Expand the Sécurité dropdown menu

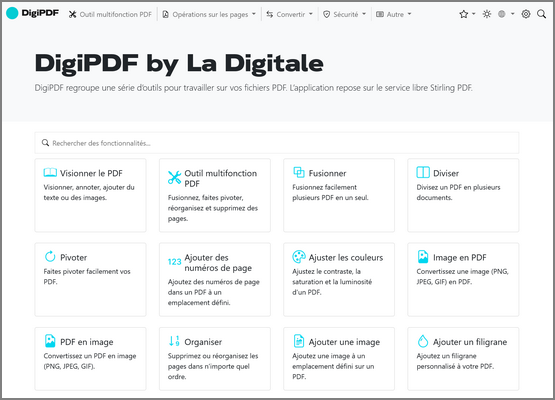click(x=344, y=14)
